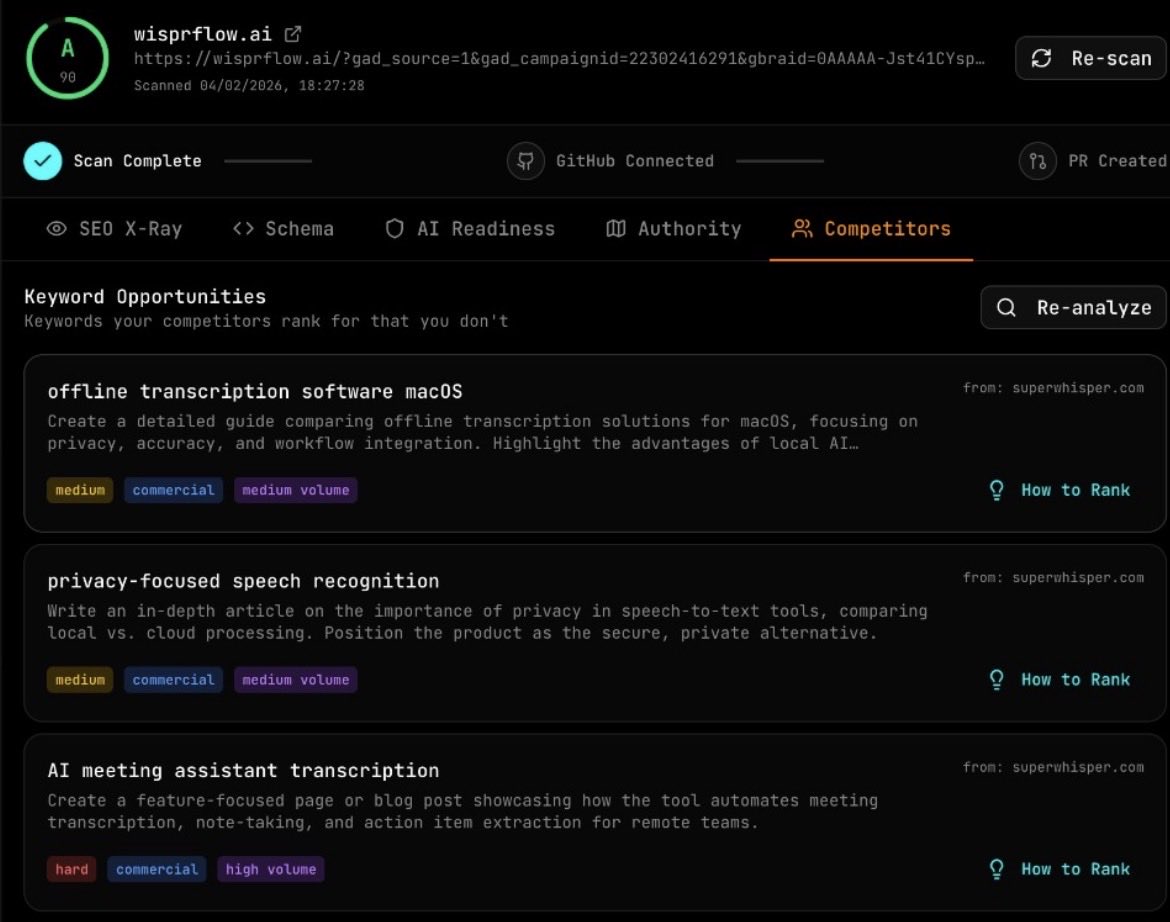Click the hard difficulty tag
Screen dimensions: 1170x922
(72, 869)
